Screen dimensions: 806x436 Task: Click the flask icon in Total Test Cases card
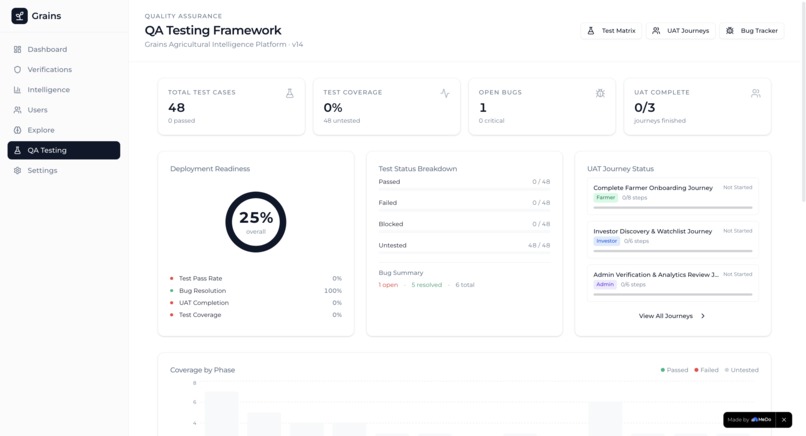(x=289, y=93)
